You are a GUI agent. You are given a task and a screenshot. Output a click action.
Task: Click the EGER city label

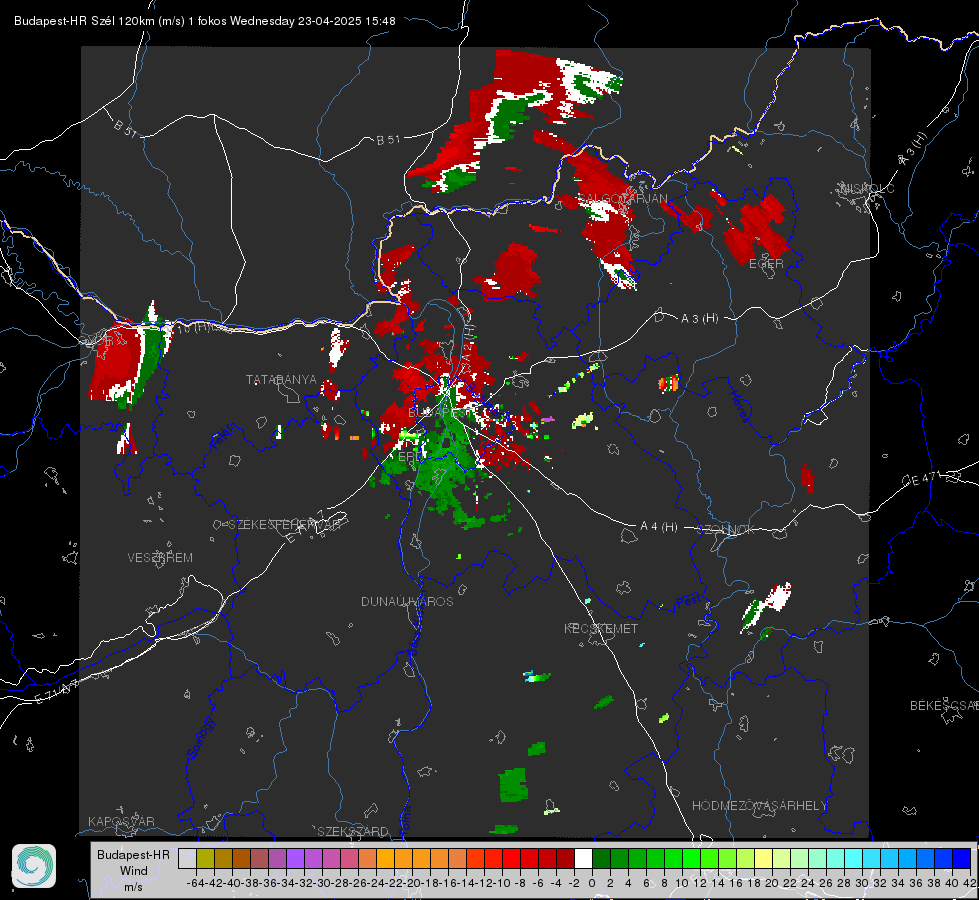[x=766, y=264]
